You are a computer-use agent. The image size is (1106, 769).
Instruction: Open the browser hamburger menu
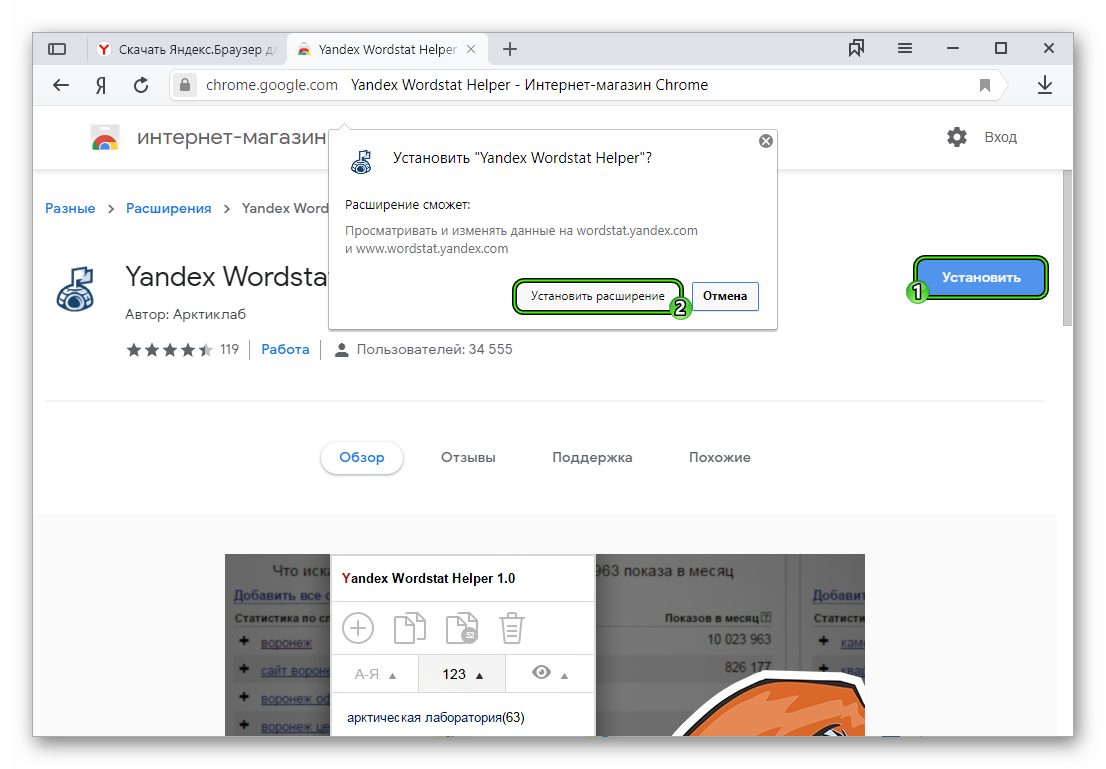click(904, 48)
